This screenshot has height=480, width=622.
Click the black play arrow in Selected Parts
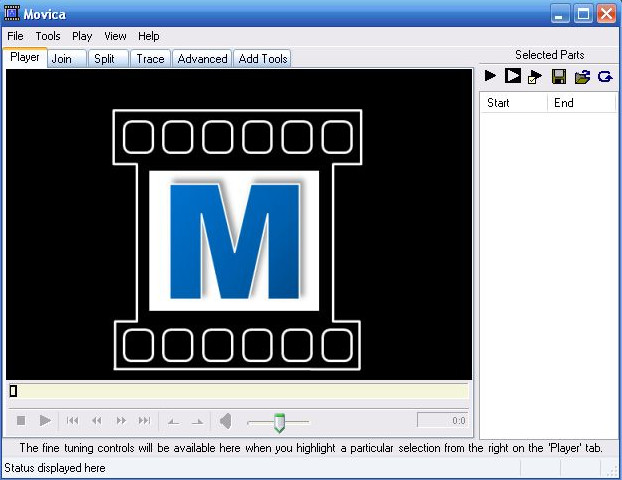490,76
